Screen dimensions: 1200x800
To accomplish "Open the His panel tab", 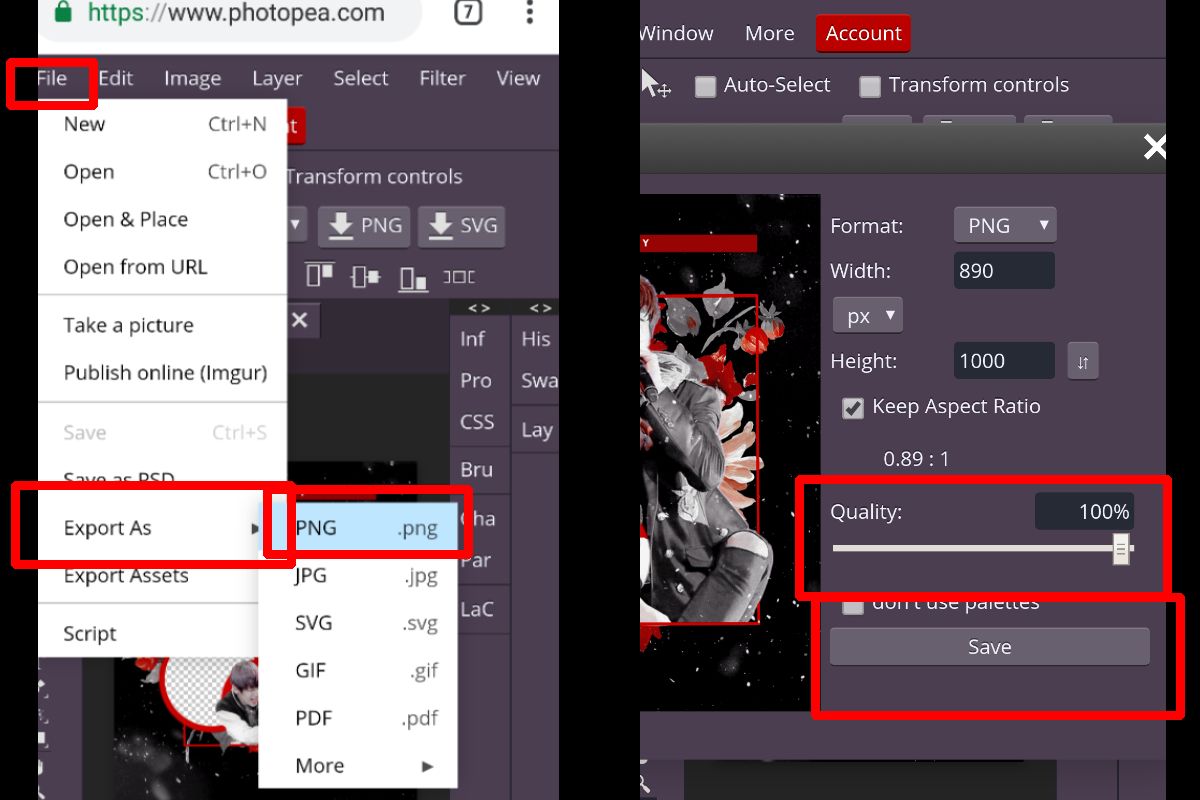I will [536, 339].
